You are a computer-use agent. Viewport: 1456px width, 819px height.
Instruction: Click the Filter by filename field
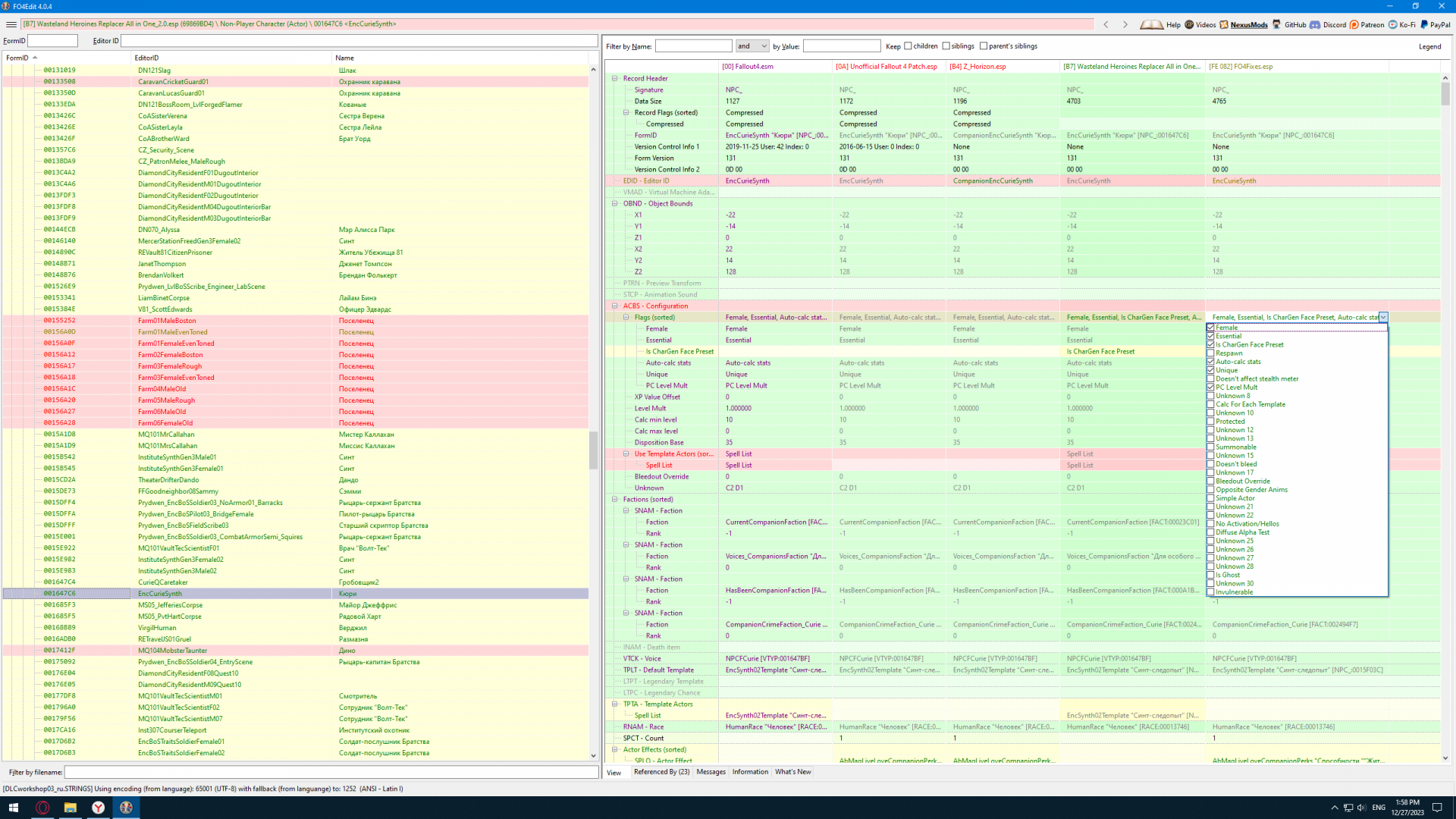(x=331, y=772)
